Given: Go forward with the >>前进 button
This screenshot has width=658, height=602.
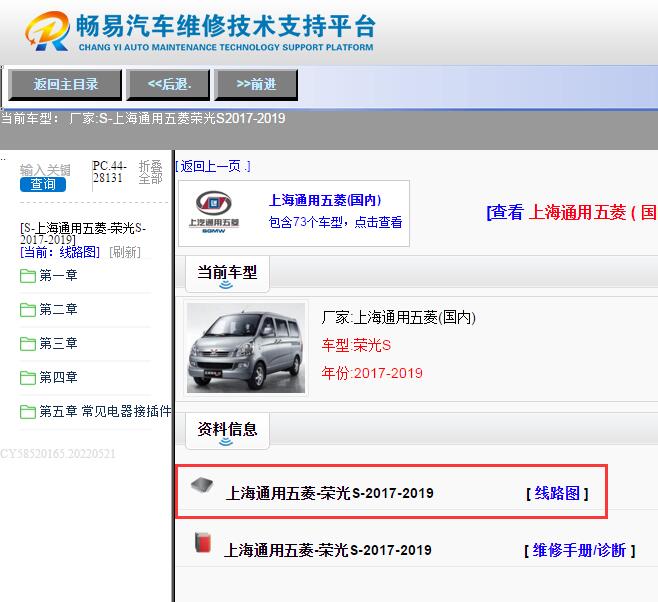Looking at the screenshot, I should pos(256,85).
